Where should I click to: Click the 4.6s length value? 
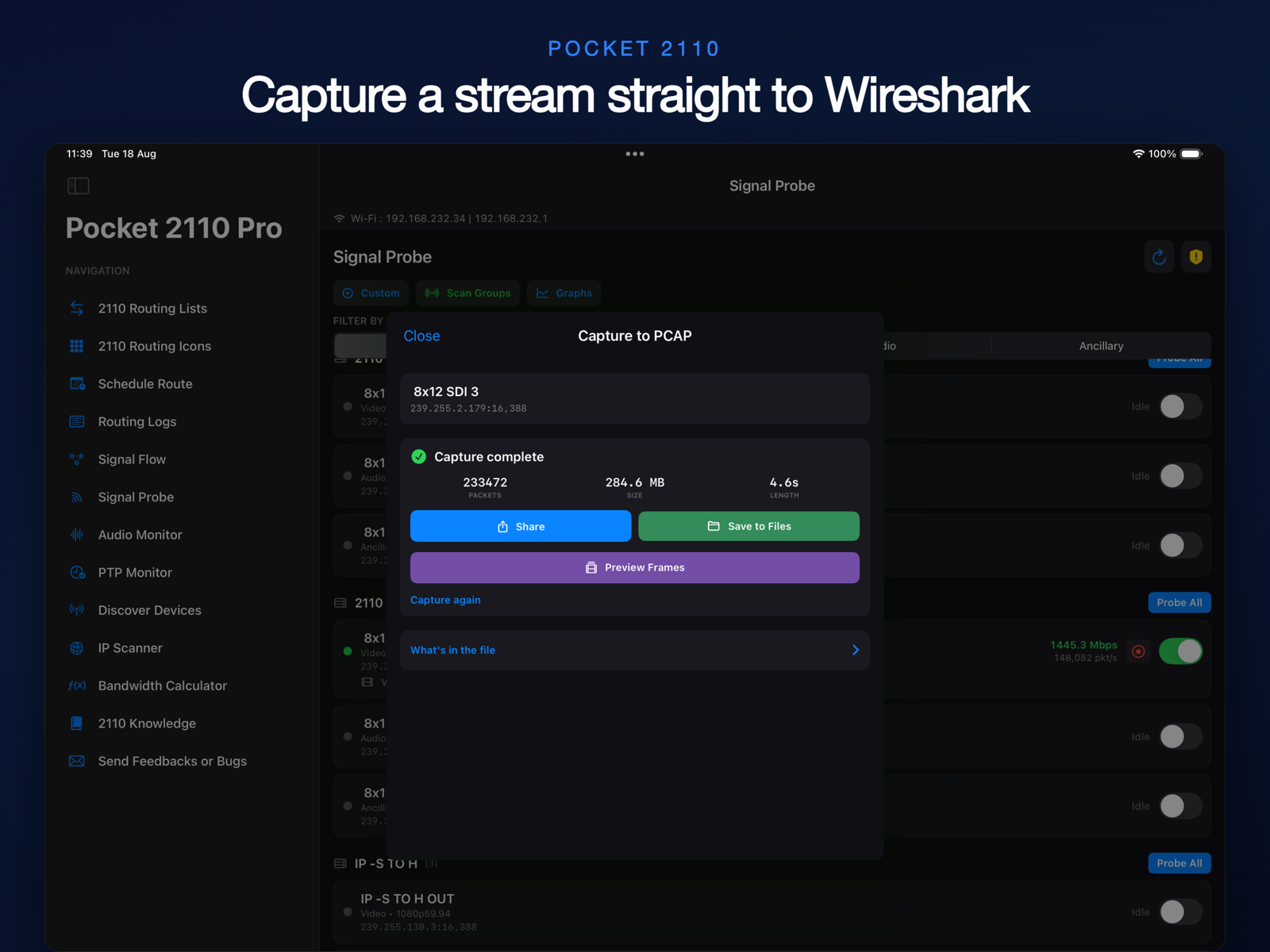coord(784,482)
